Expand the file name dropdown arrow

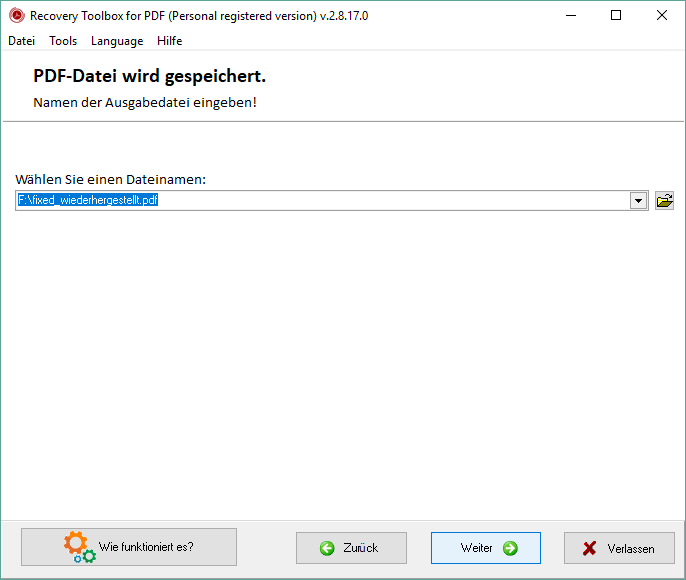pyautogui.click(x=639, y=201)
